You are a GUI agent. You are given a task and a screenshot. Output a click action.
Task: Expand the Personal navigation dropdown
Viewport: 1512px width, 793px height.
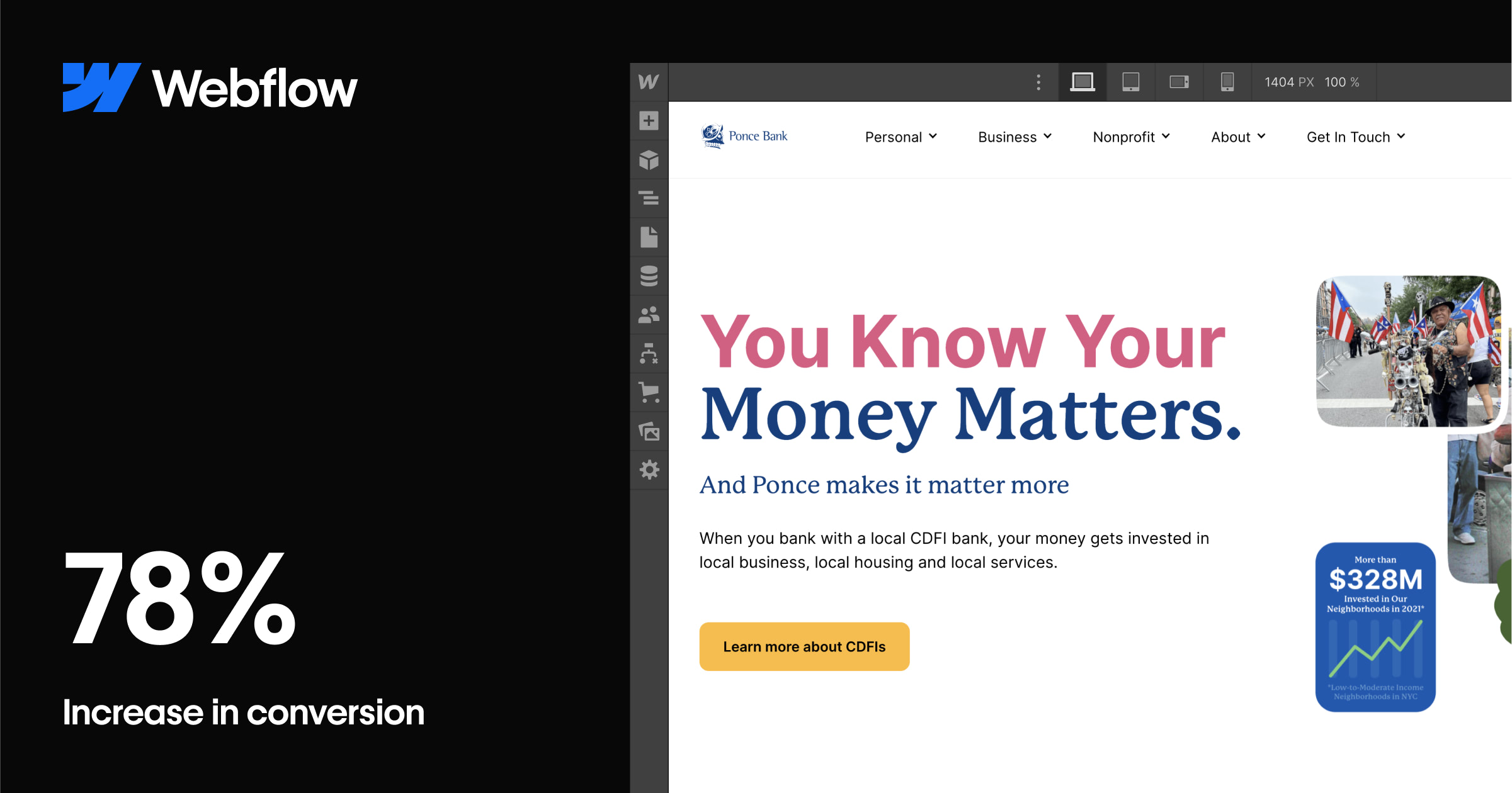click(901, 137)
